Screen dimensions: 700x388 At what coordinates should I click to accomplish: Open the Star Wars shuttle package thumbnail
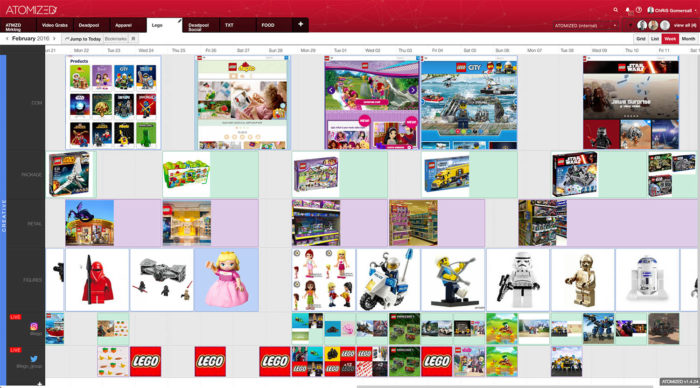69,174
